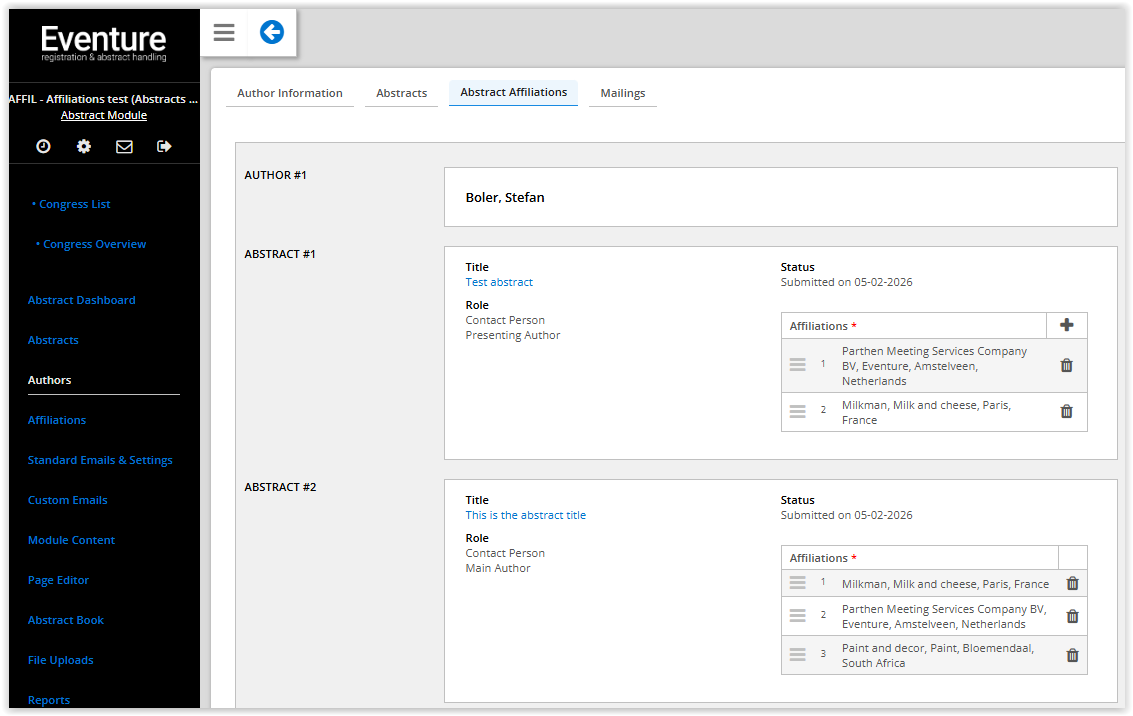The height and width of the screenshot is (716, 1133).
Task: Go to Abstract Dashboard in sidebar
Action: [81, 300]
